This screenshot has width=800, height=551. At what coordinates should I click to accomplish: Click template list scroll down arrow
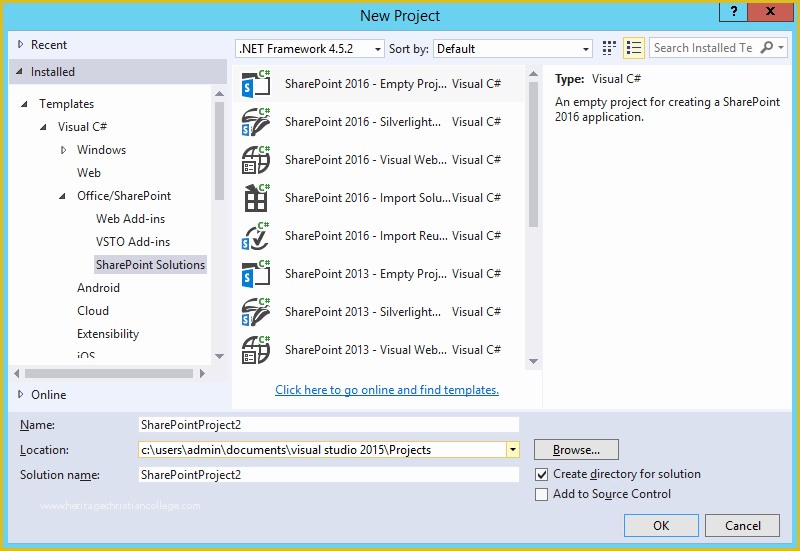[x=534, y=361]
